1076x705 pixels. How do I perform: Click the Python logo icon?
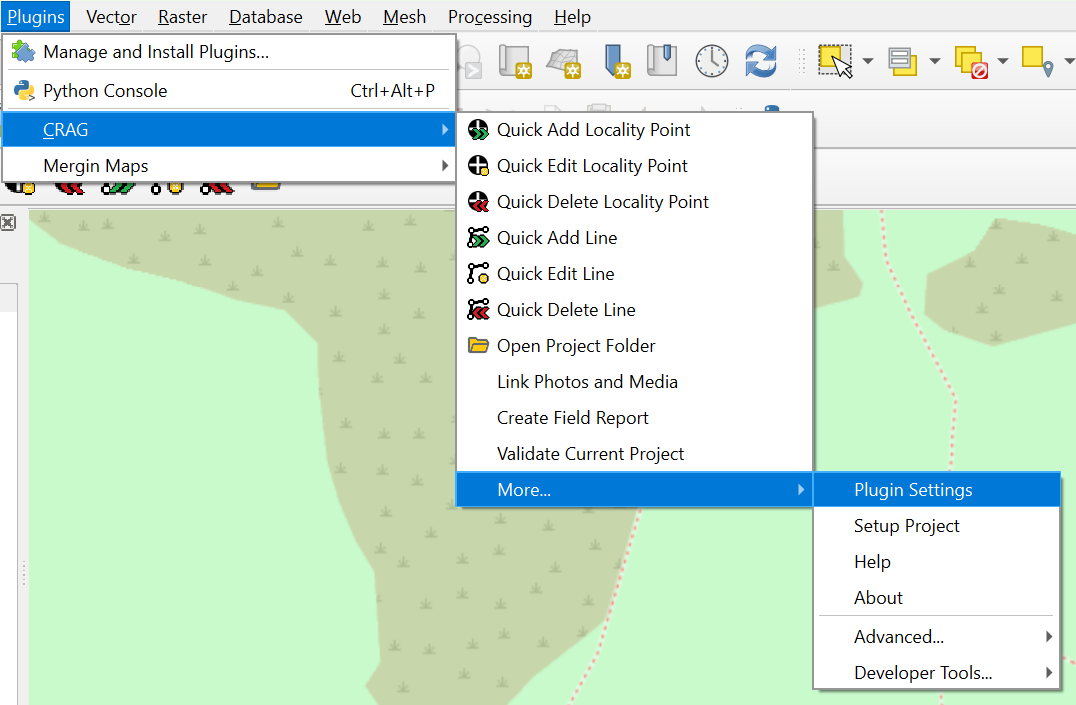(24, 91)
